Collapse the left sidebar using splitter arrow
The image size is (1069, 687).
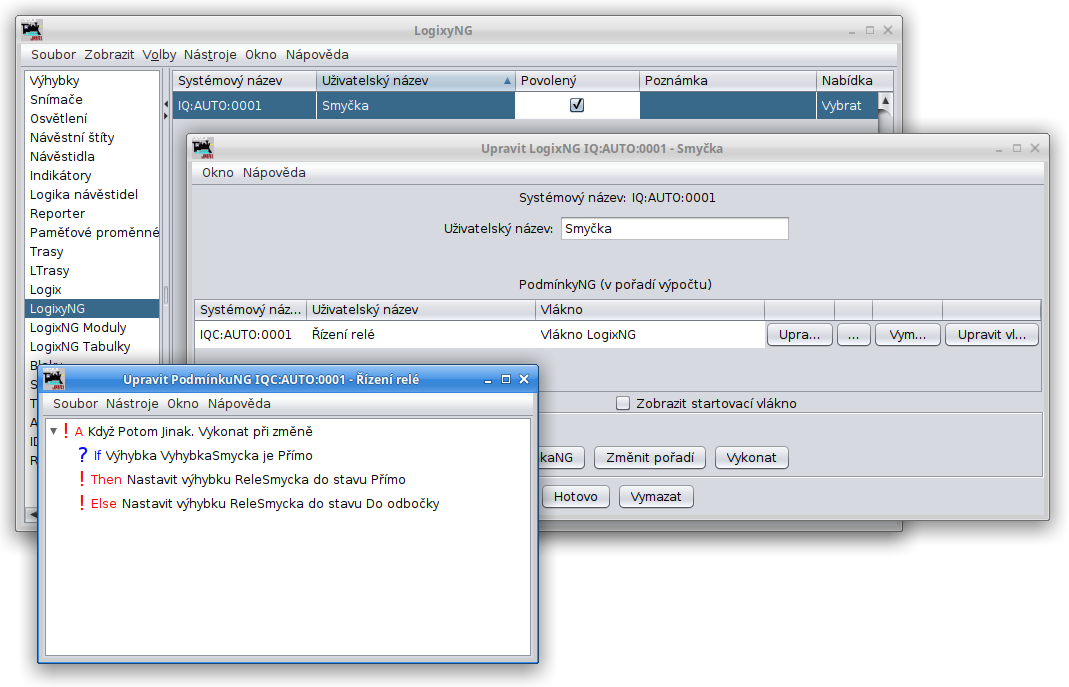tap(165, 104)
